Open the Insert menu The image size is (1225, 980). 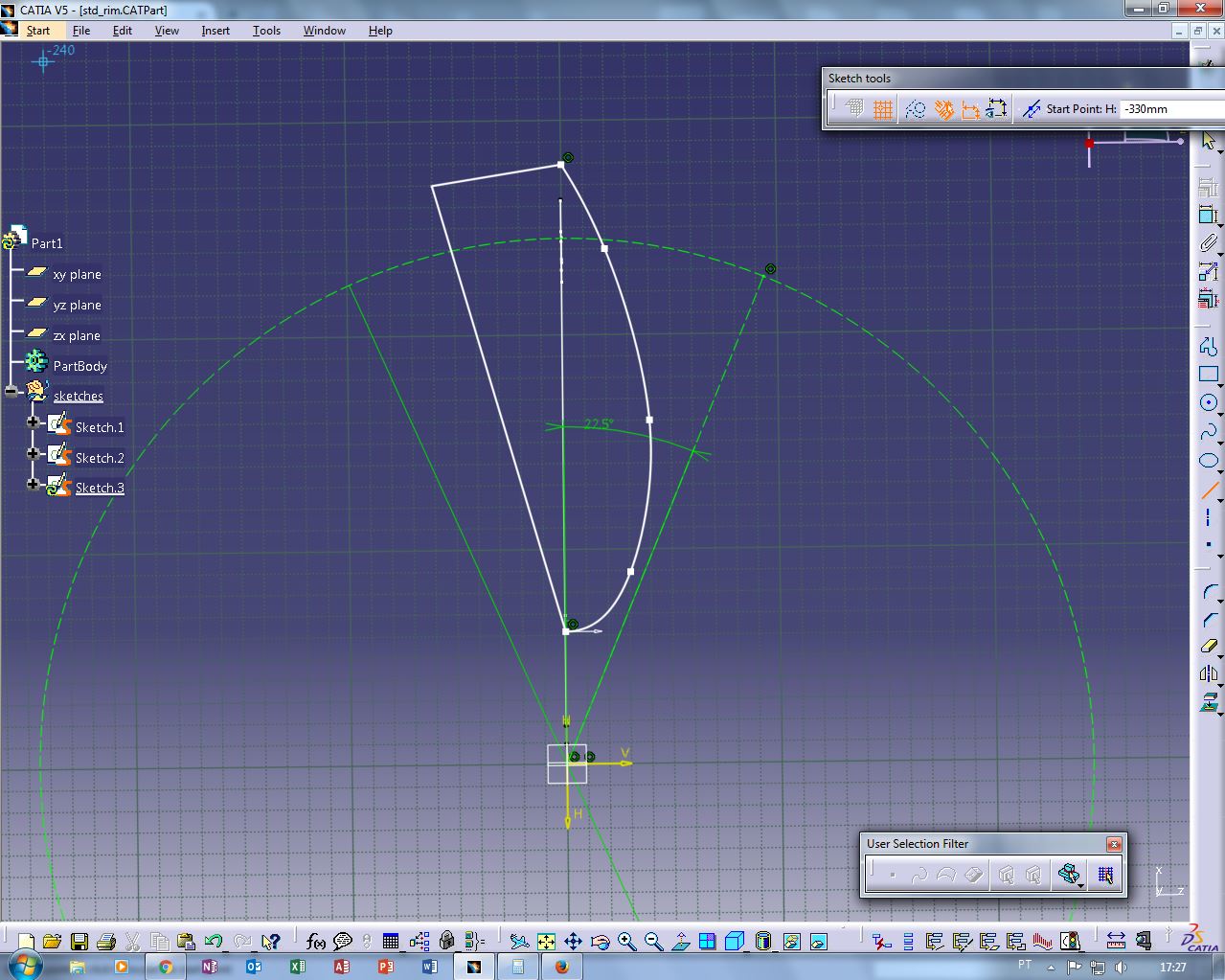pyautogui.click(x=216, y=31)
